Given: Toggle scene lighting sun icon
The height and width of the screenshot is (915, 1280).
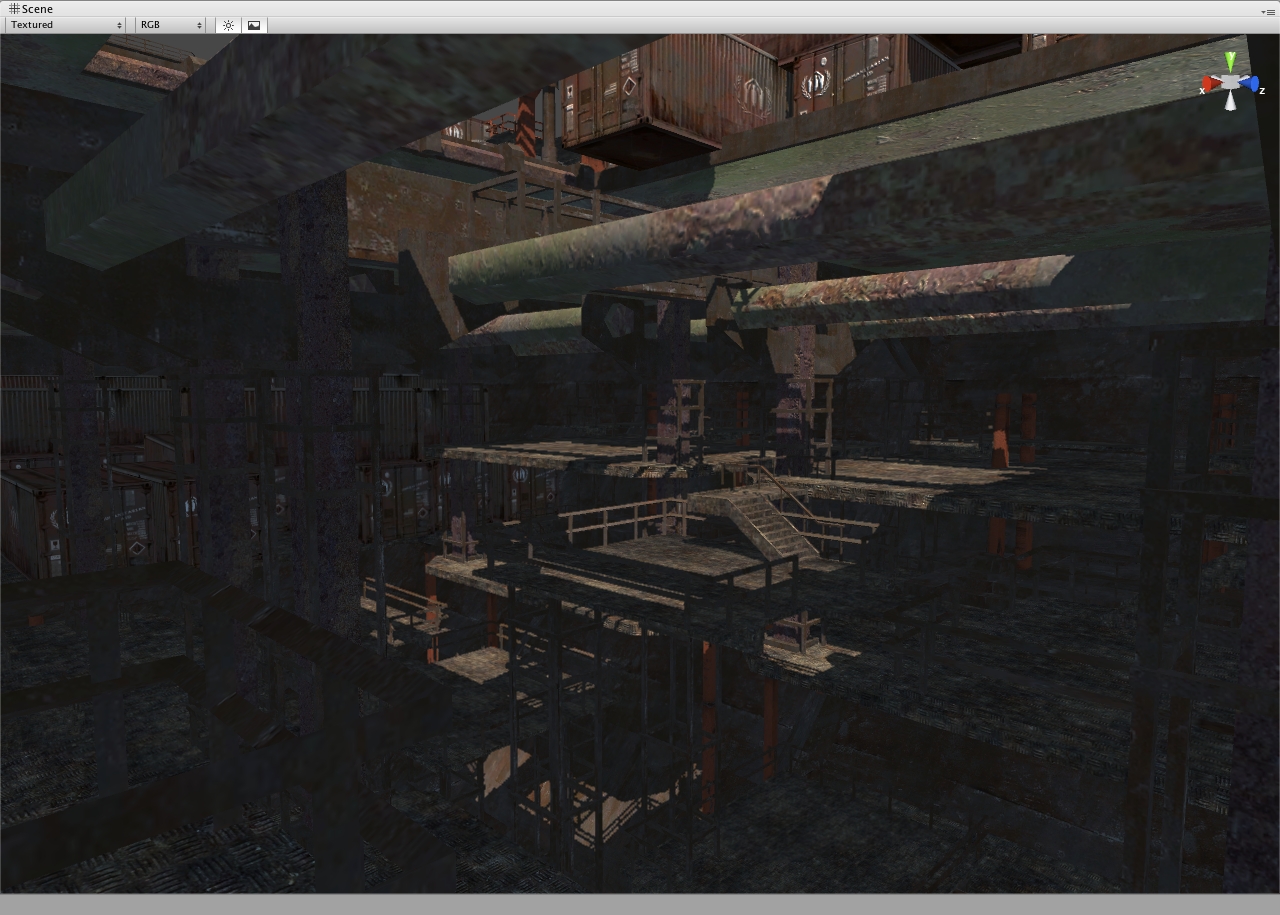Looking at the screenshot, I should 228,25.
